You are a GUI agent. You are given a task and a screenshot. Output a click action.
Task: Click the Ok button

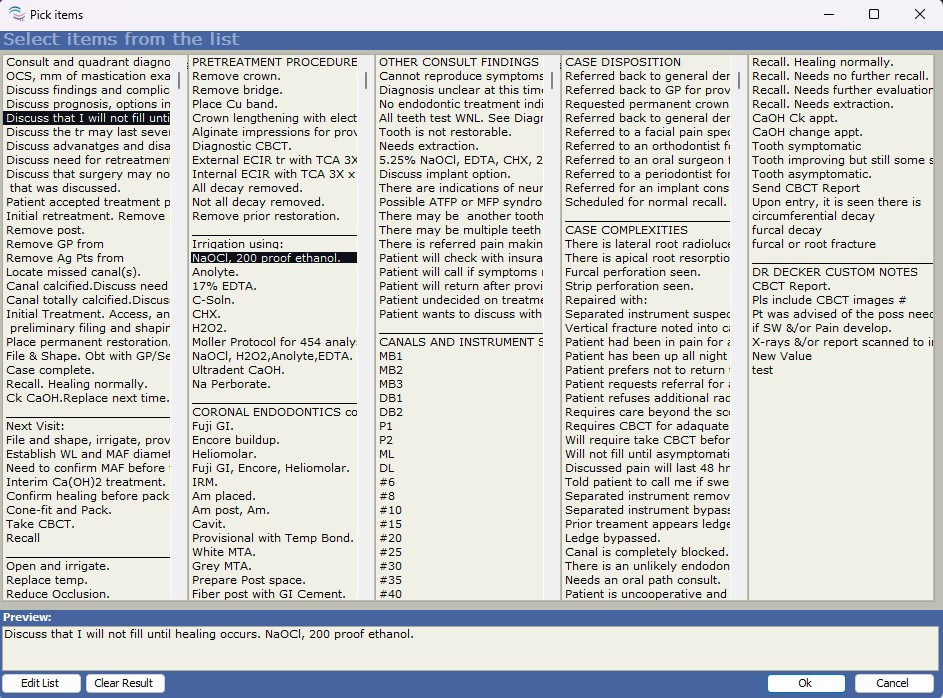[x=804, y=683]
